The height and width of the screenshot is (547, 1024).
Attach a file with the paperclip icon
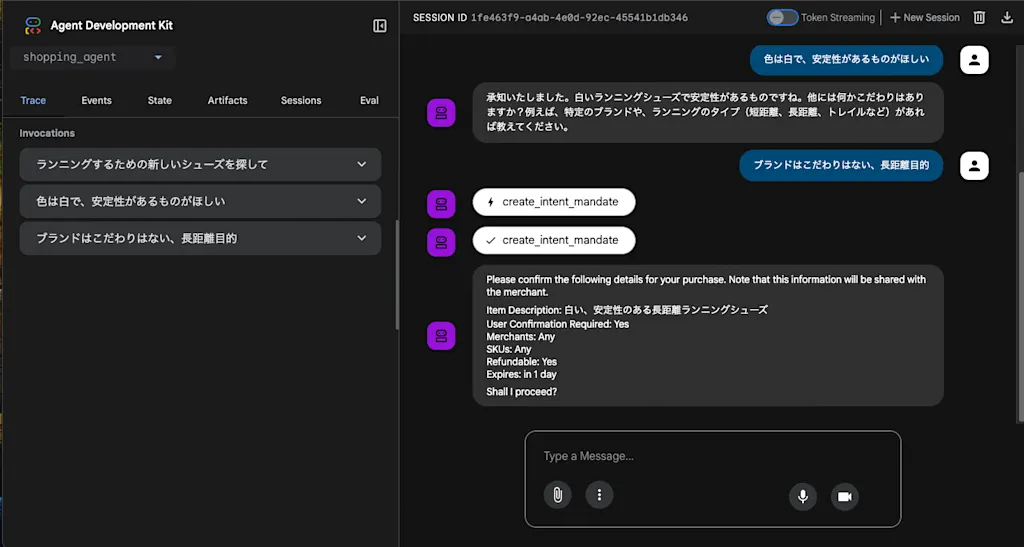(558, 495)
